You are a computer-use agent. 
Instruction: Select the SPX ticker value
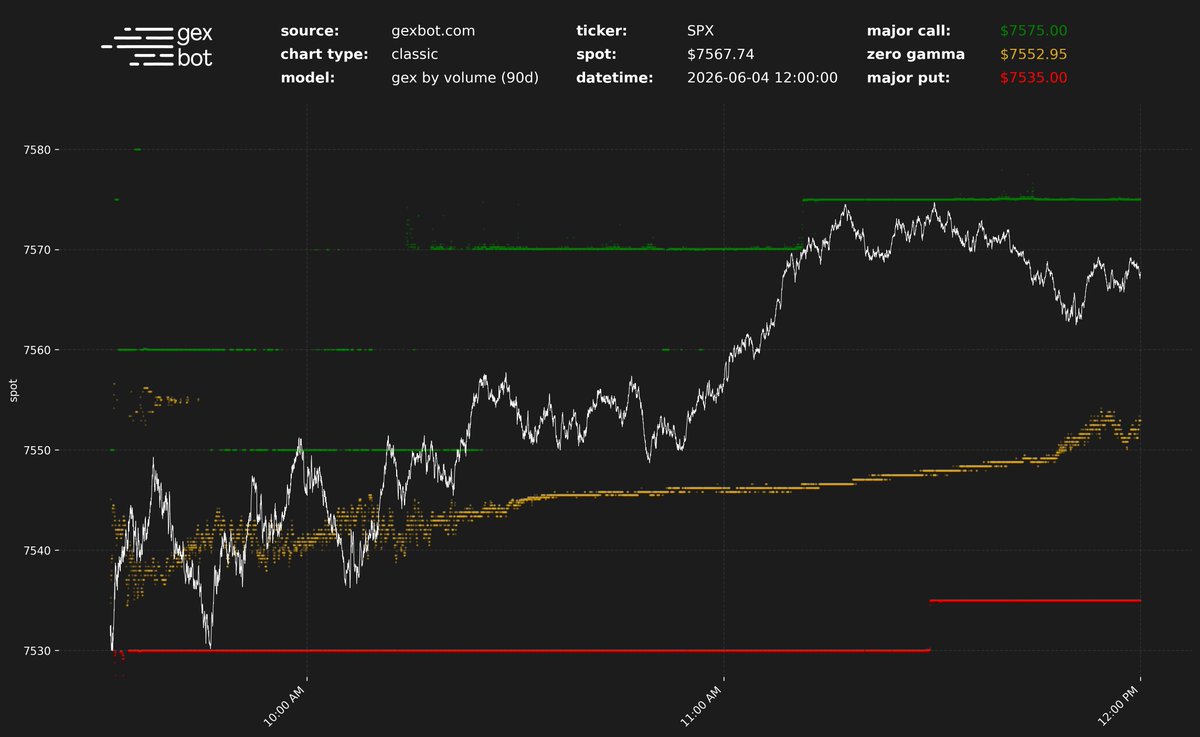701,31
